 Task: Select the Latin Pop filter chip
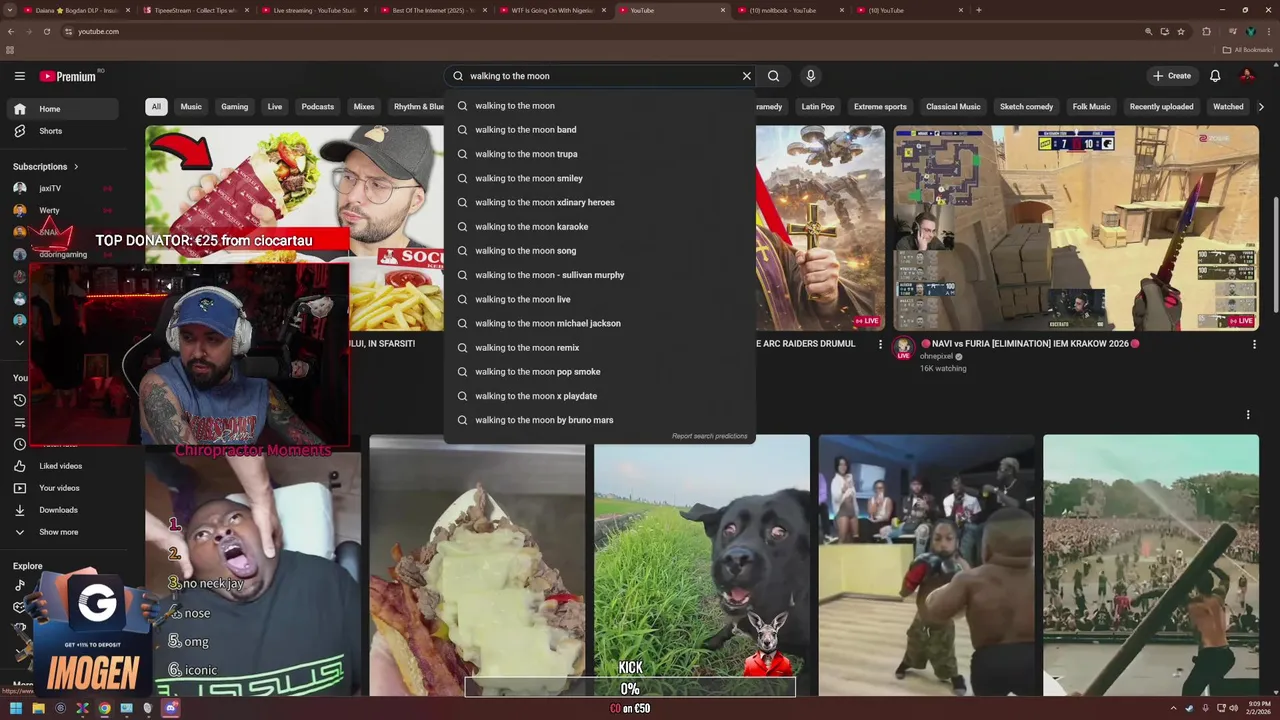[818, 107]
